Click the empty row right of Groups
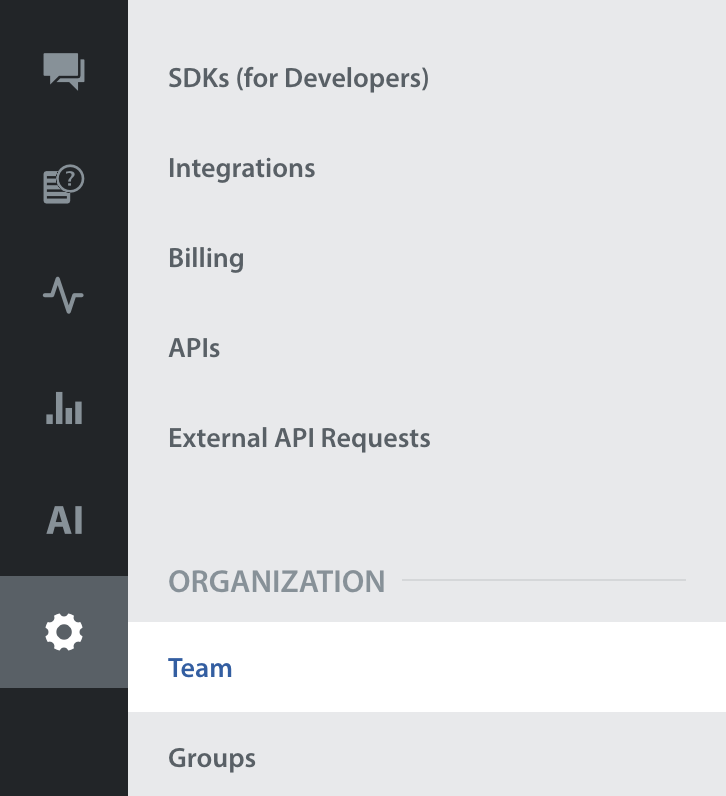This screenshot has height=796, width=726. (x=480, y=758)
